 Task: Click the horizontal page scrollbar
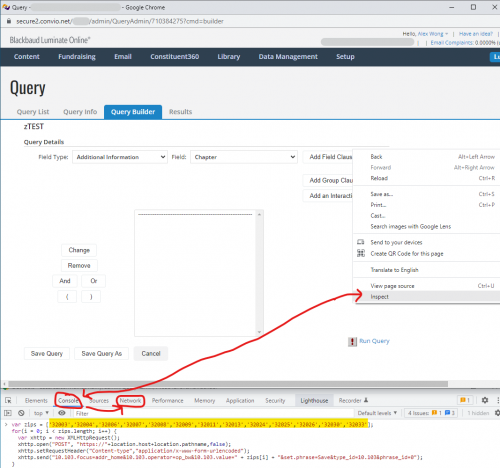[228, 384]
